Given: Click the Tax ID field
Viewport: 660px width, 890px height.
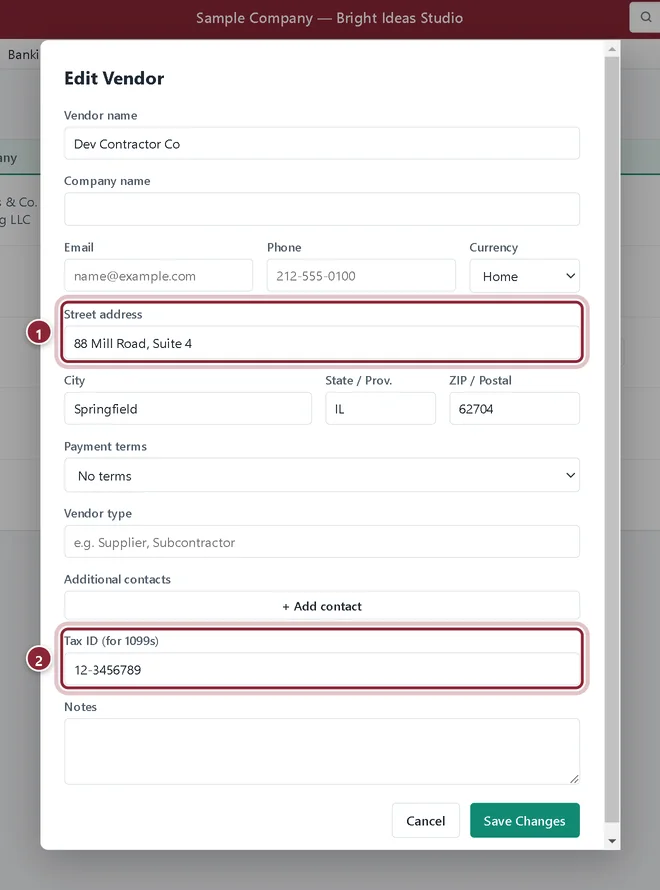Looking at the screenshot, I should click(322, 670).
